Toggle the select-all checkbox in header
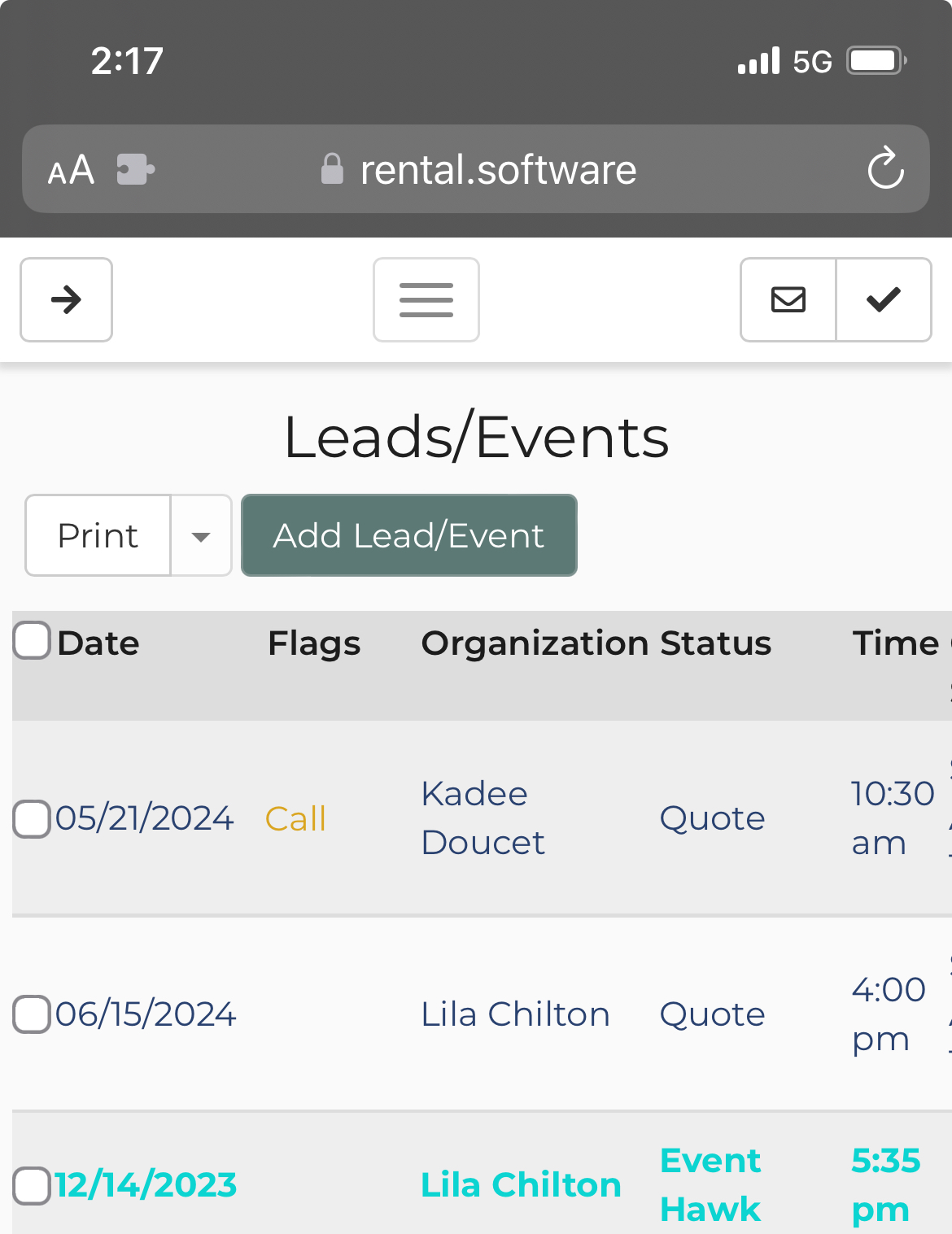The height and width of the screenshot is (1234, 952). pyautogui.click(x=32, y=640)
